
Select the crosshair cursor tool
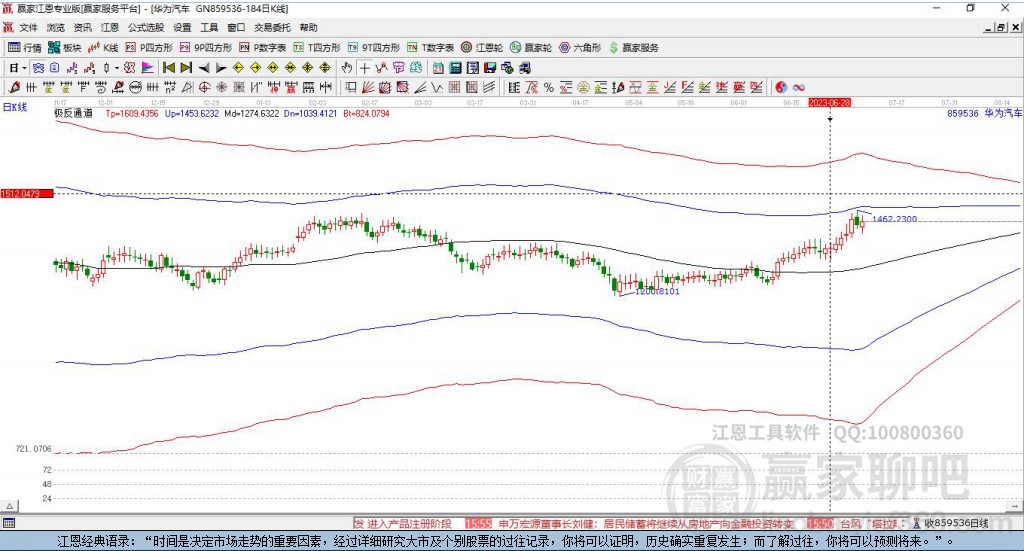click(365, 68)
